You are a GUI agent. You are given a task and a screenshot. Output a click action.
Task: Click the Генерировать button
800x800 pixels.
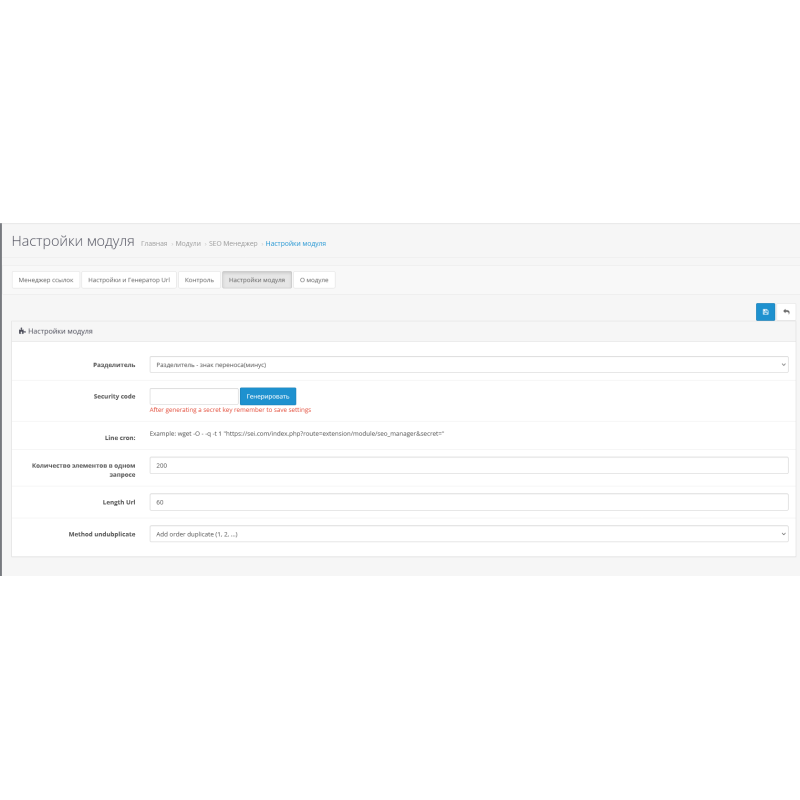(x=268, y=396)
